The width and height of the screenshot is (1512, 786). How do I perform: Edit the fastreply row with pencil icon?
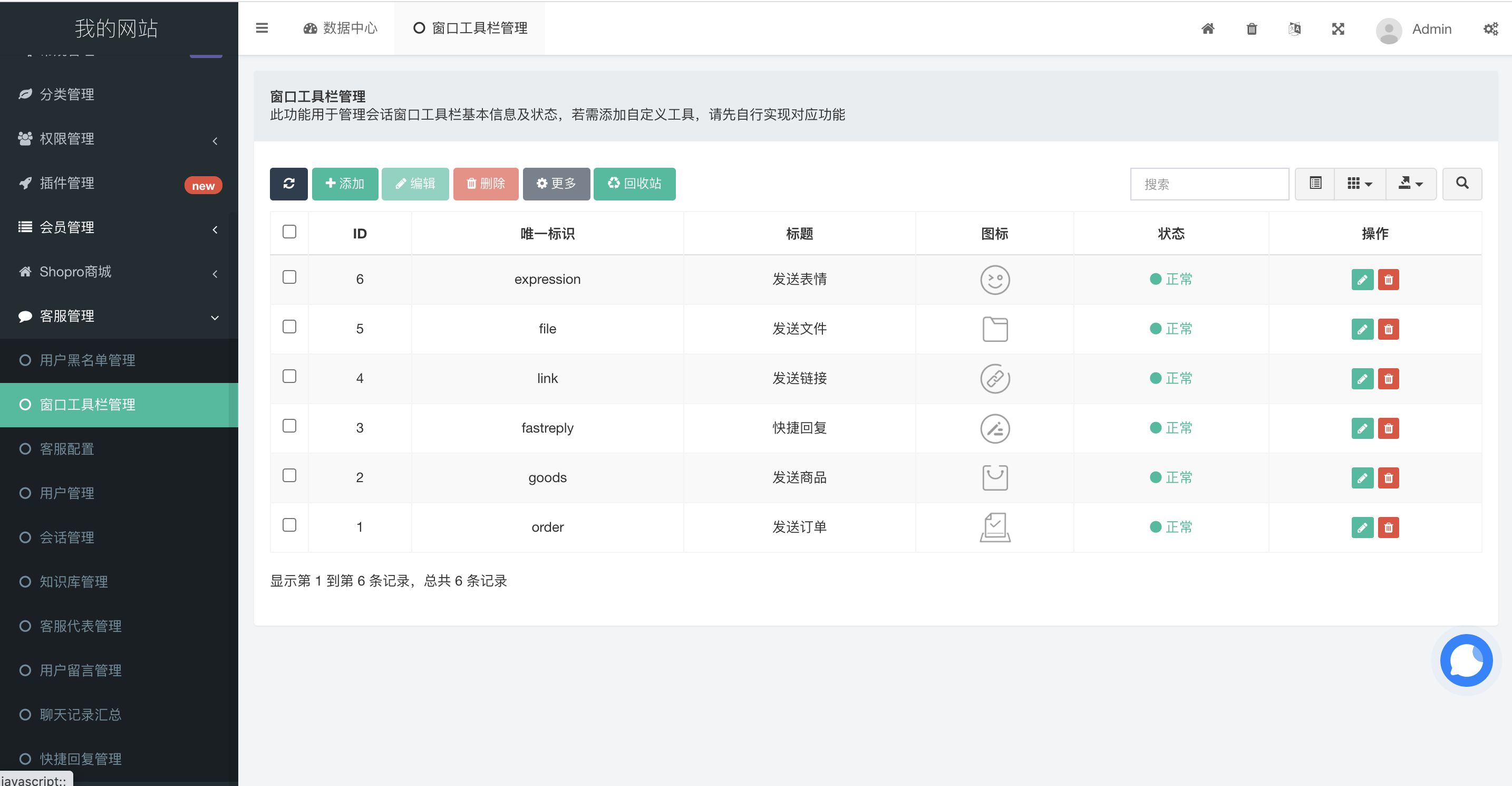[x=1362, y=428]
